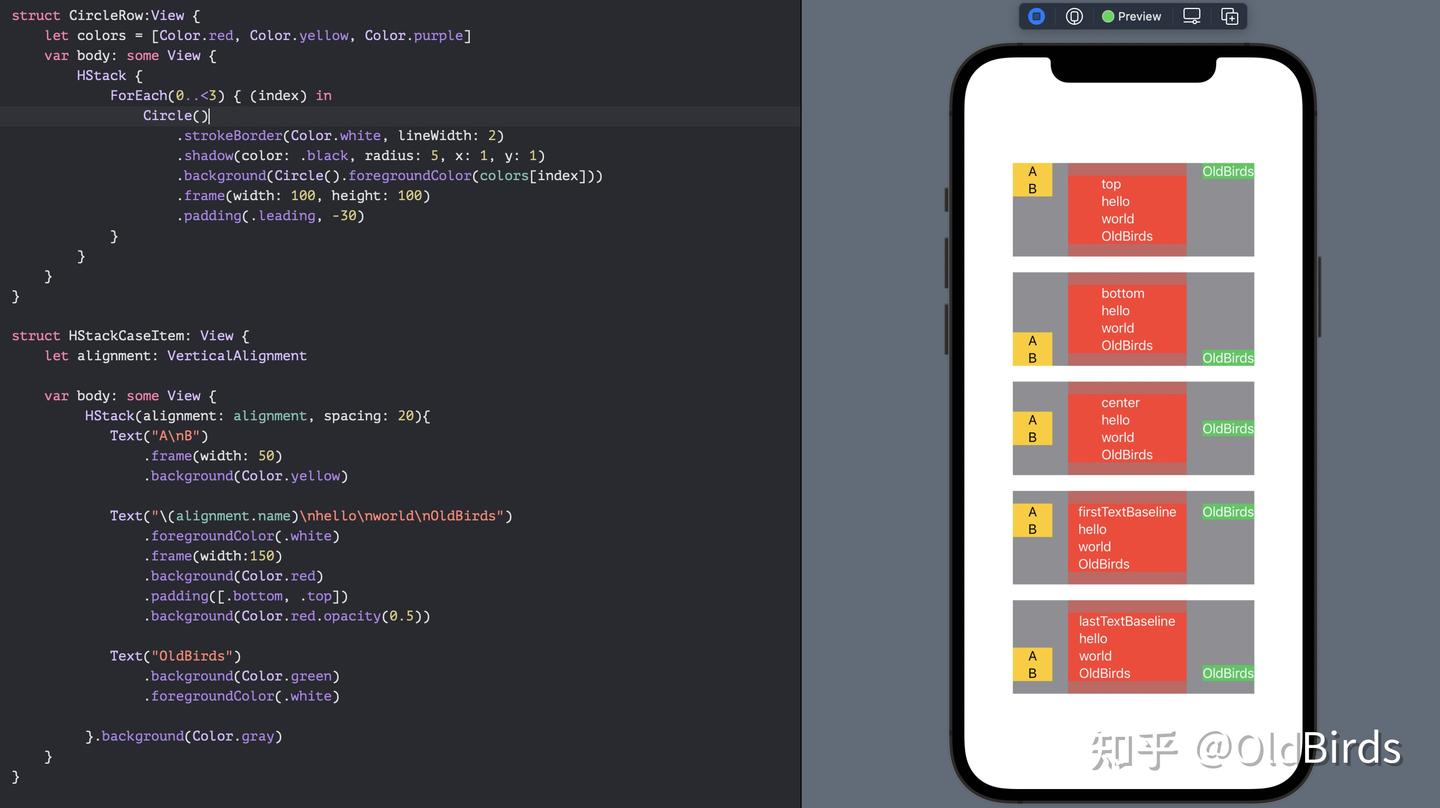Click the "struct CircleRow:View {" code line
This screenshot has width=1440, height=808.
coord(106,15)
